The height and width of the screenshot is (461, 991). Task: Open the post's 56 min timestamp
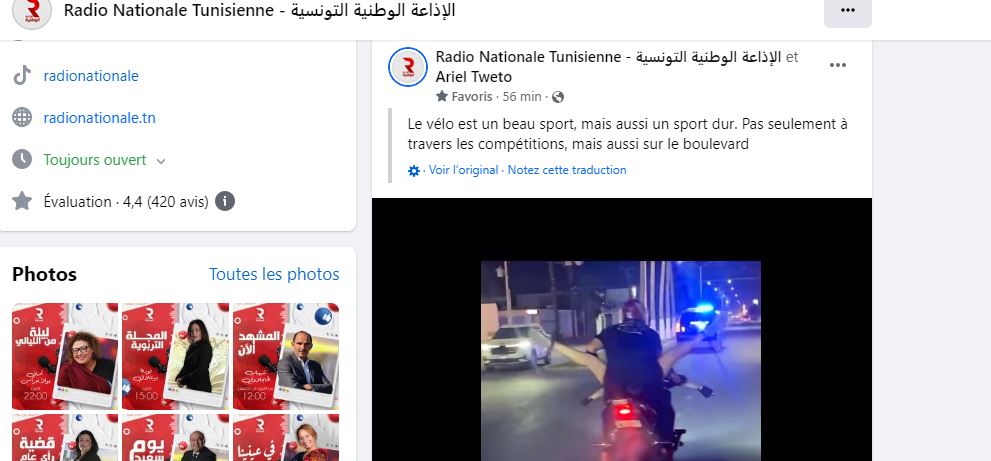coord(522,97)
